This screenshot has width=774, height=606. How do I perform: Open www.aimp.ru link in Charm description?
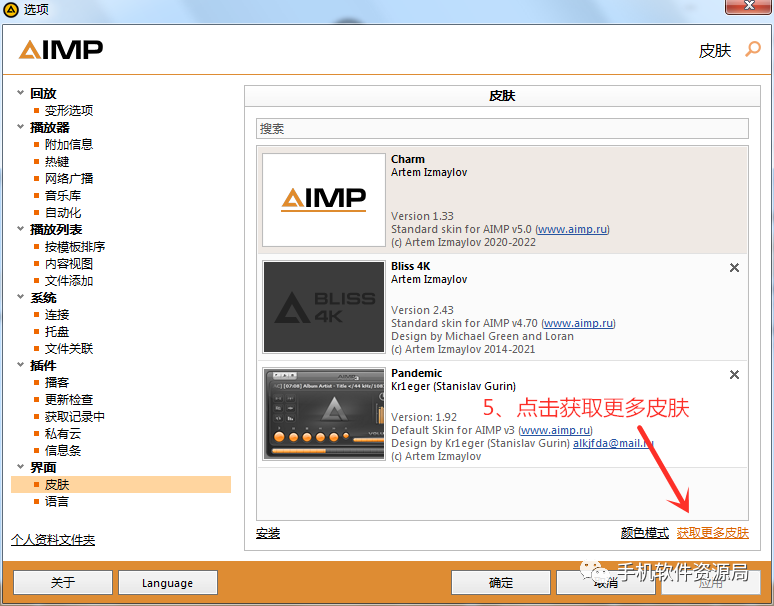point(572,229)
